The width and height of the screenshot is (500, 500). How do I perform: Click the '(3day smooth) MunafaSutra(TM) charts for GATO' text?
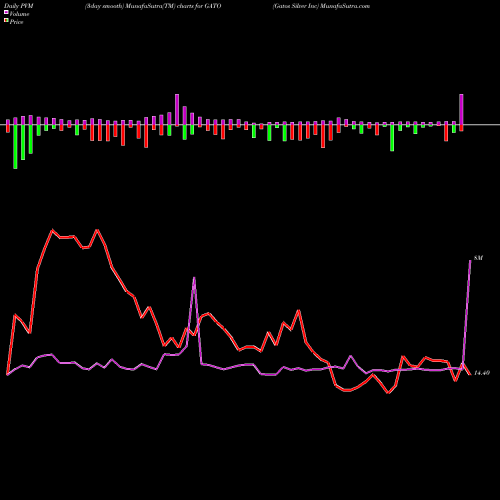153,6
